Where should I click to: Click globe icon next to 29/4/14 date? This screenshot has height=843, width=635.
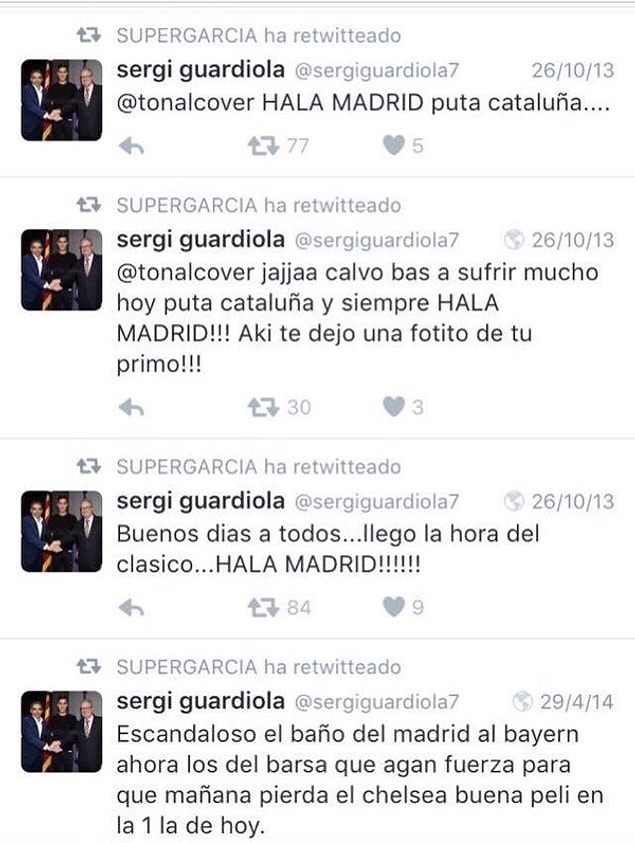[x=523, y=701]
